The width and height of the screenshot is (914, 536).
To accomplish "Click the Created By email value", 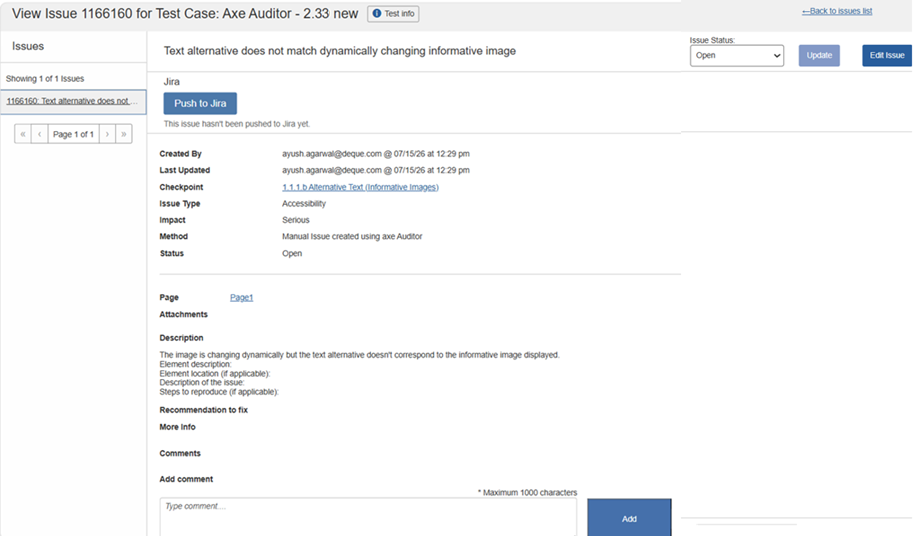I will [375, 154].
